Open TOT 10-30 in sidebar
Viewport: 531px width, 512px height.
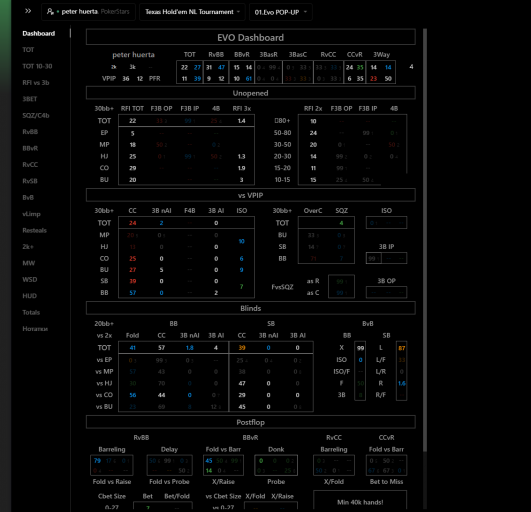coord(37,66)
